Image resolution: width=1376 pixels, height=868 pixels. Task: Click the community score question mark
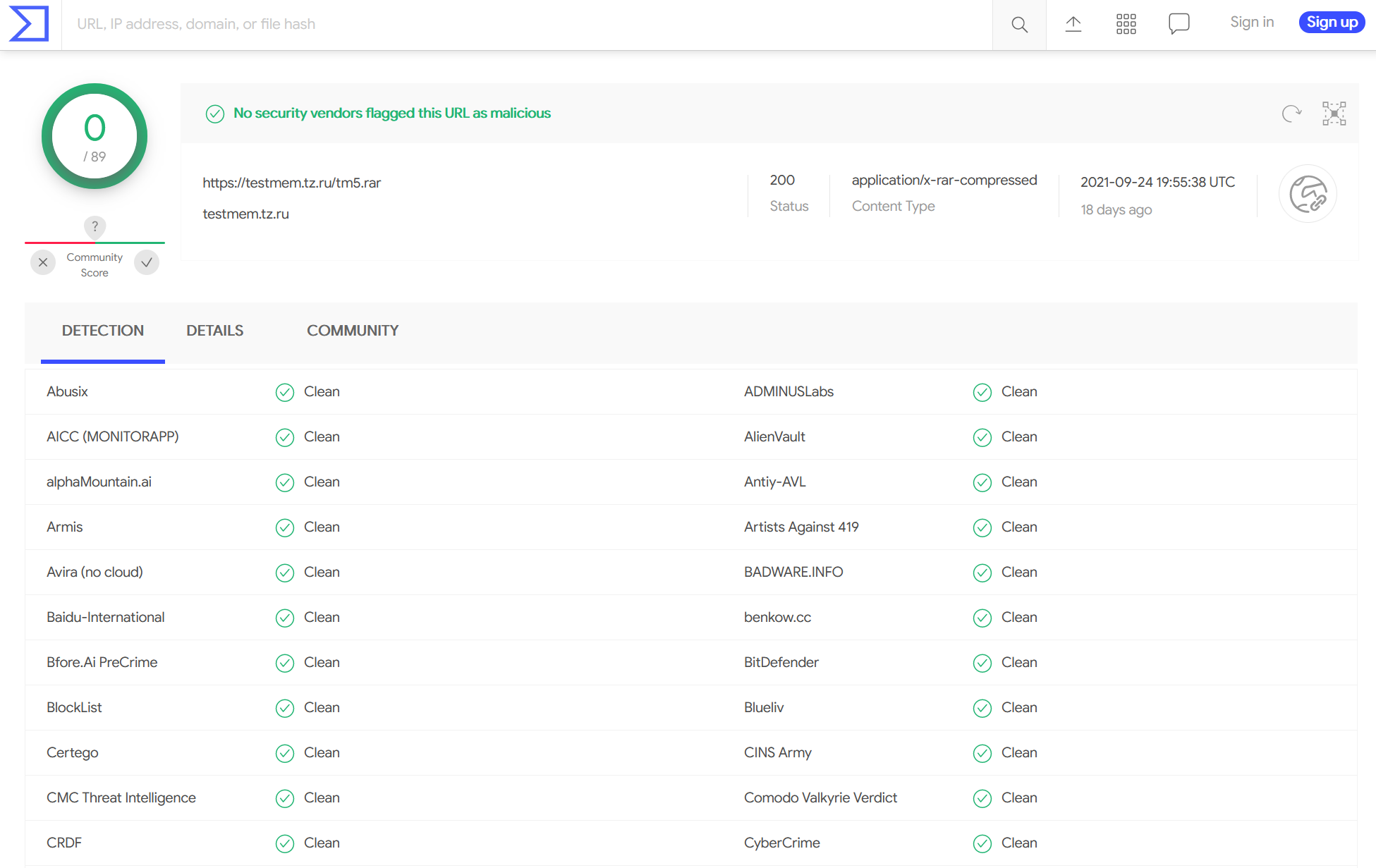pyautogui.click(x=95, y=226)
